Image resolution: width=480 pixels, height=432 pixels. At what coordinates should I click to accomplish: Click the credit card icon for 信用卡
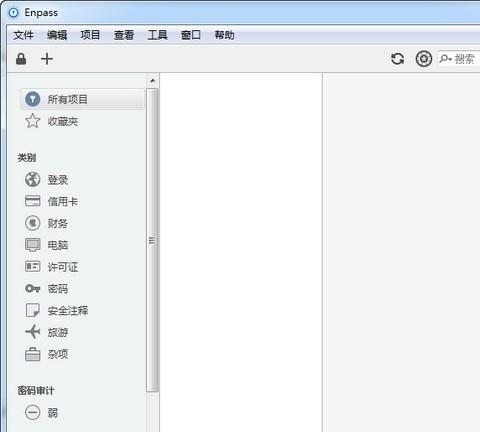(x=33, y=201)
